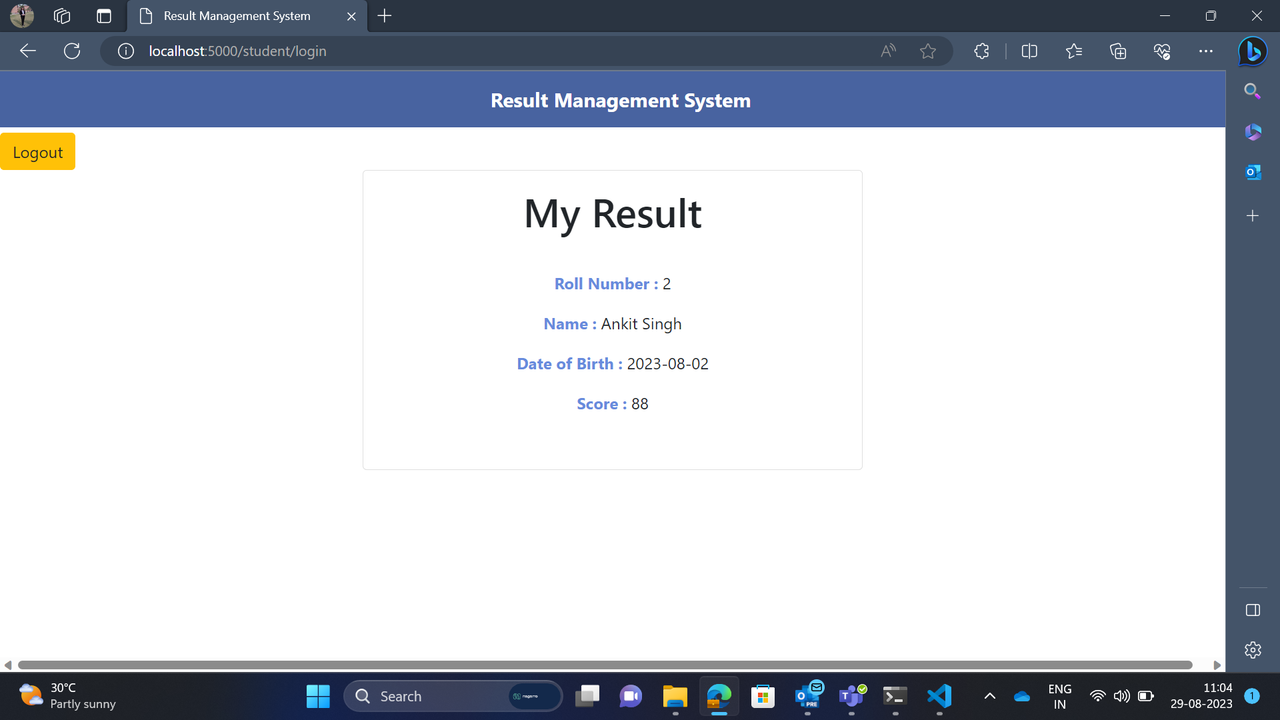Open Windows Terminal from the taskbar
The width and height of the screenshot is (1280, 720).
pos(894,696)
